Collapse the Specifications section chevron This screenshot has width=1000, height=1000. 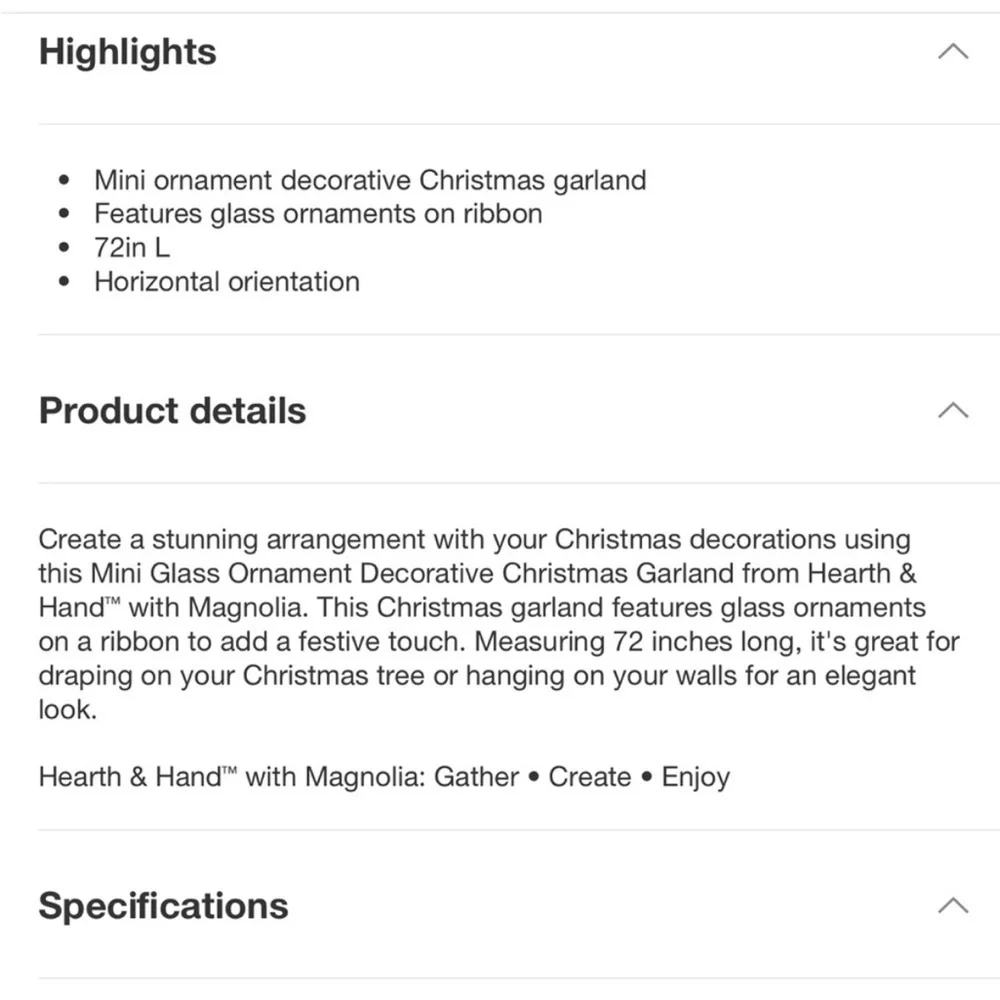pyautogui.click(x=953, y=906)
